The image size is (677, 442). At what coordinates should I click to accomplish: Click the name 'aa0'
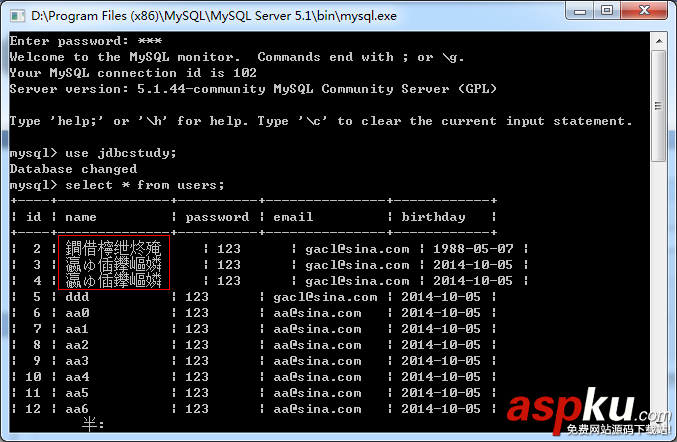[77, 313]
